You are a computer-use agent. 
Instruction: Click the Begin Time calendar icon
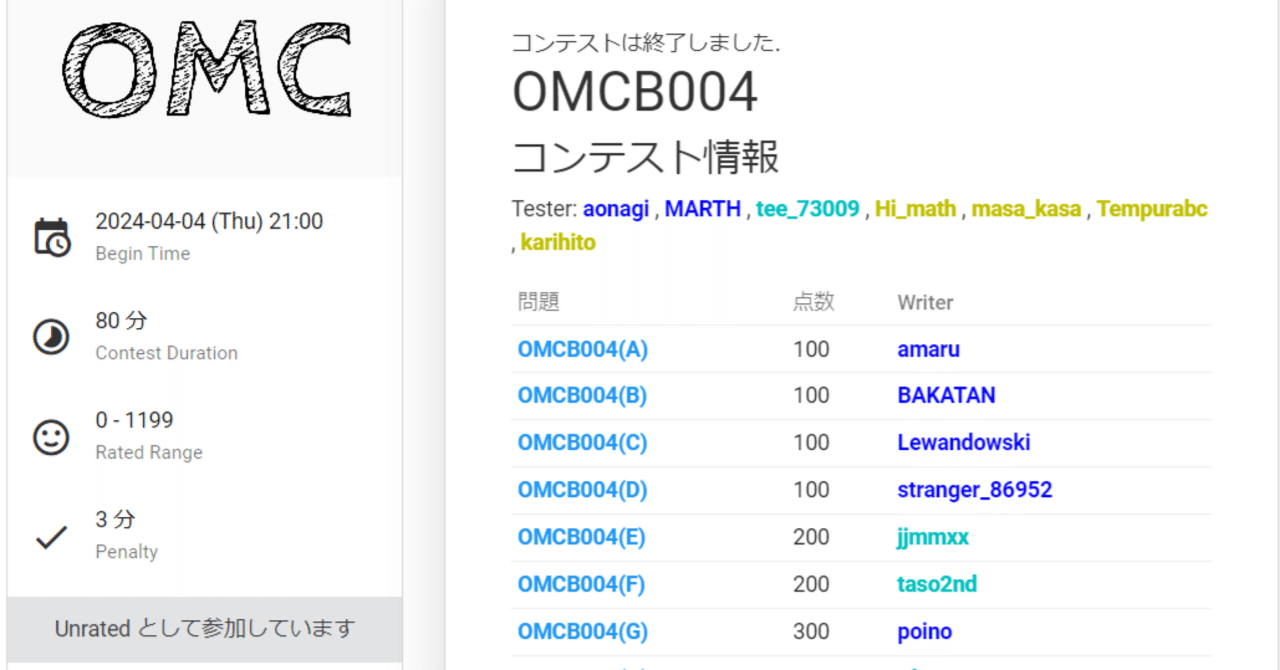coord(52,235)
